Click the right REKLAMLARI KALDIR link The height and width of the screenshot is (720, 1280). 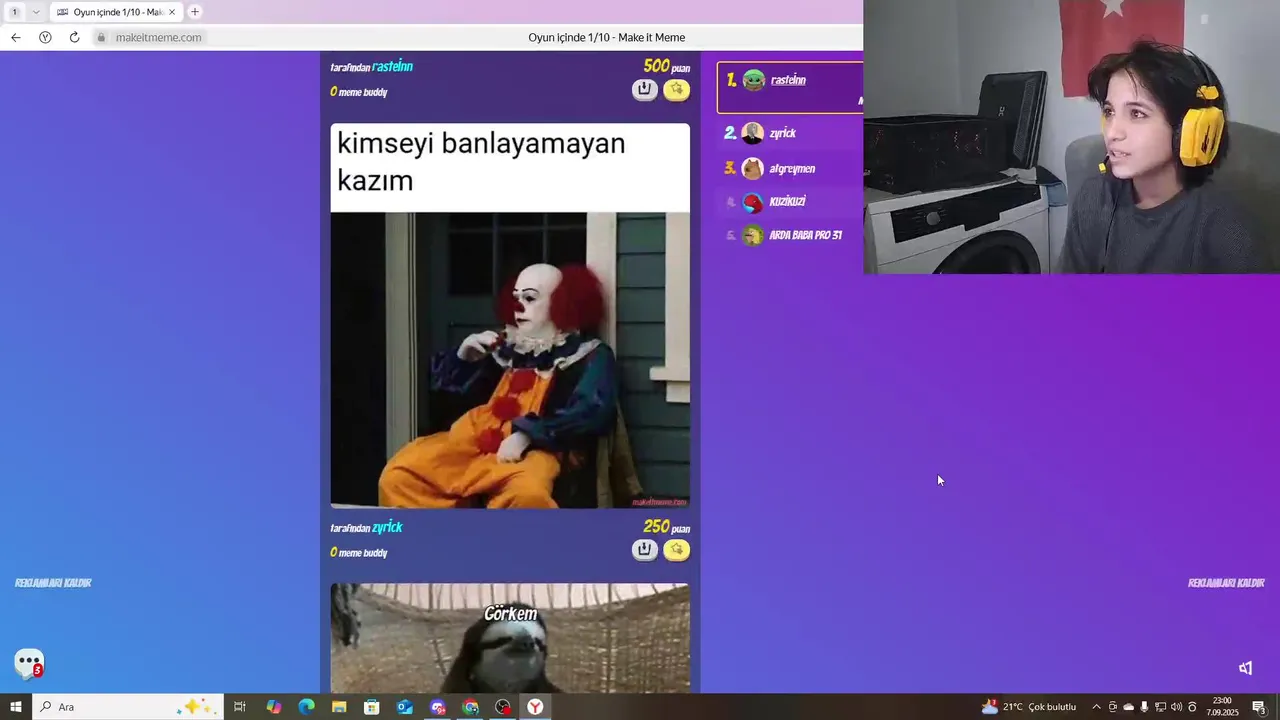[1226, 583]
